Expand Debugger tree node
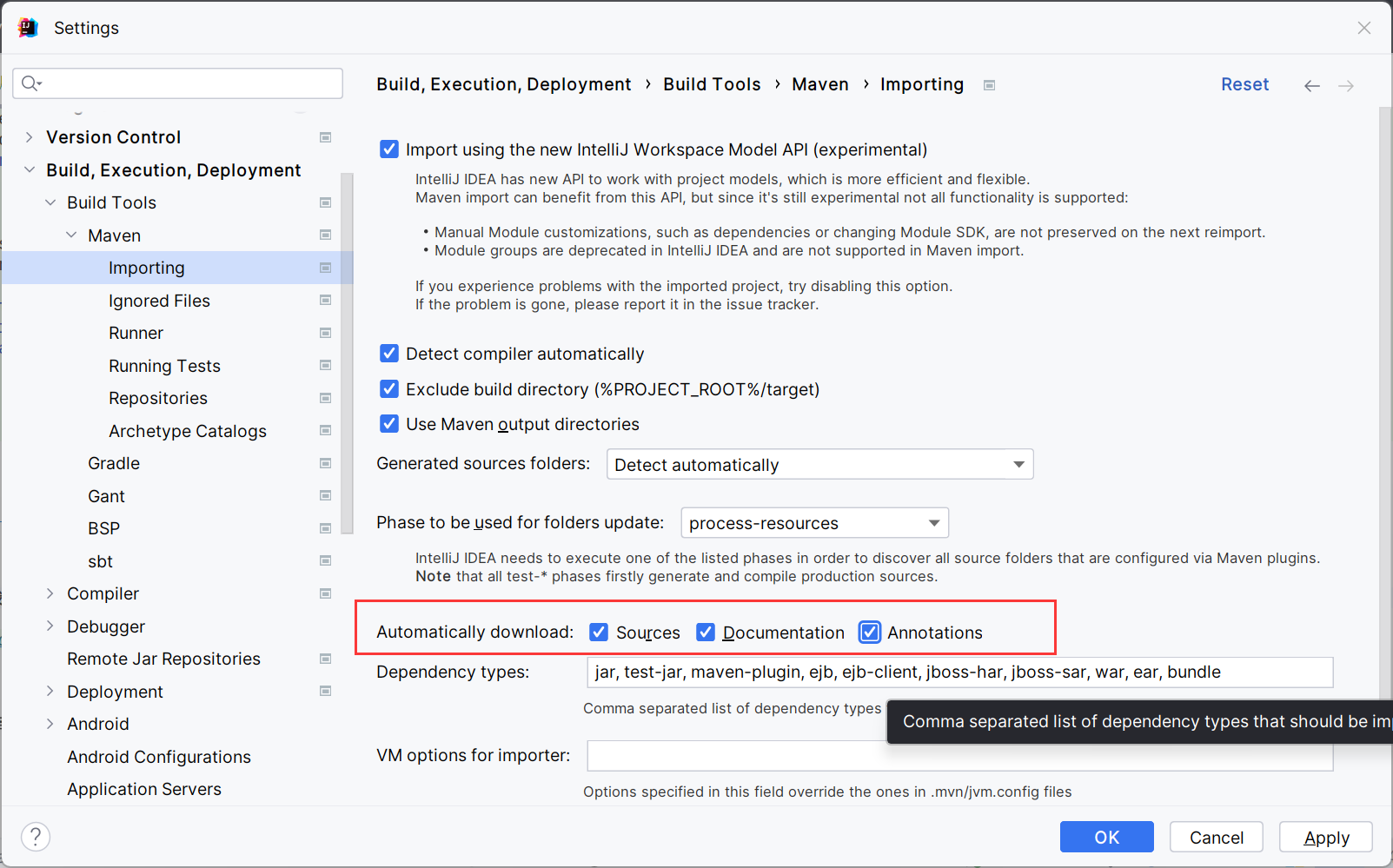1393x868 pixels. point(50,626)
